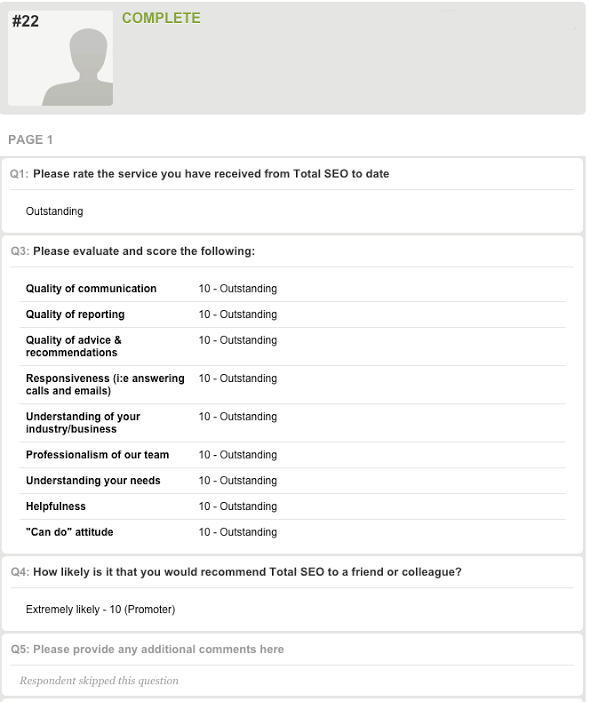Click the #22 respondent number label

[x=26, y=21]
